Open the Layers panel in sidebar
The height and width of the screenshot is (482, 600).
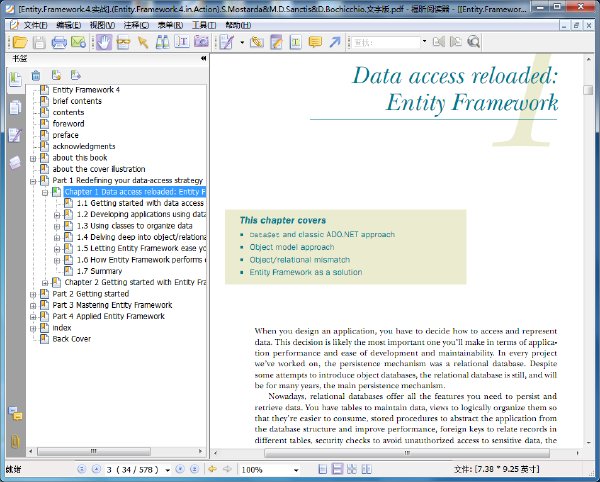pyautogui.click(x=15, y=163)
